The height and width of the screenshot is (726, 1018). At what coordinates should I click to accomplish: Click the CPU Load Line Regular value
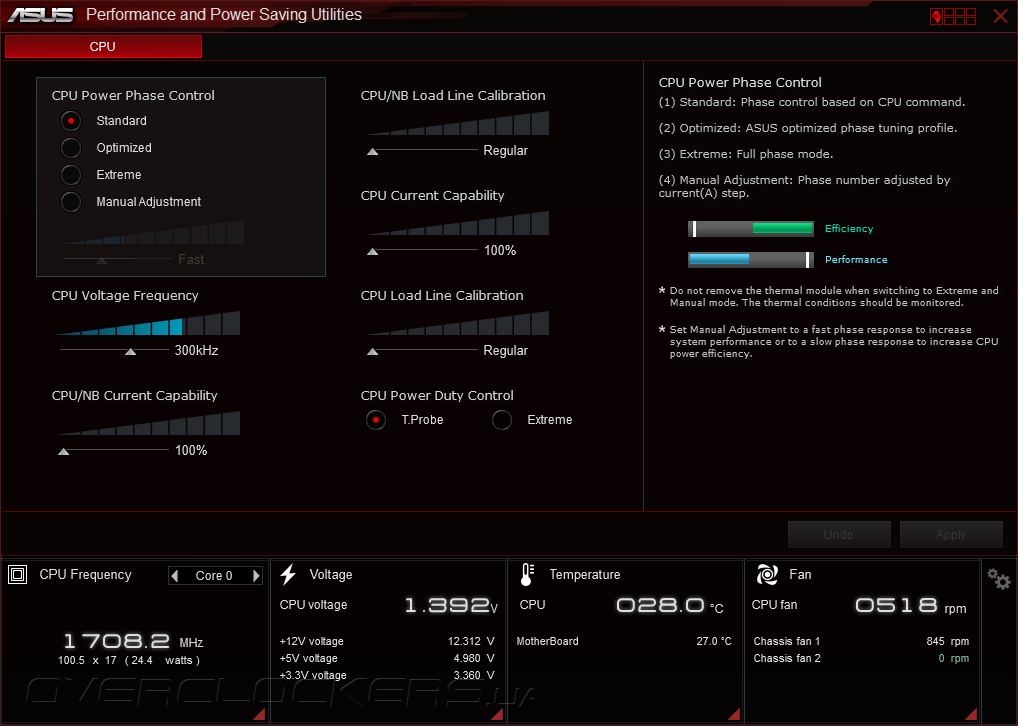pyautogui.click(x=505, y=351)
